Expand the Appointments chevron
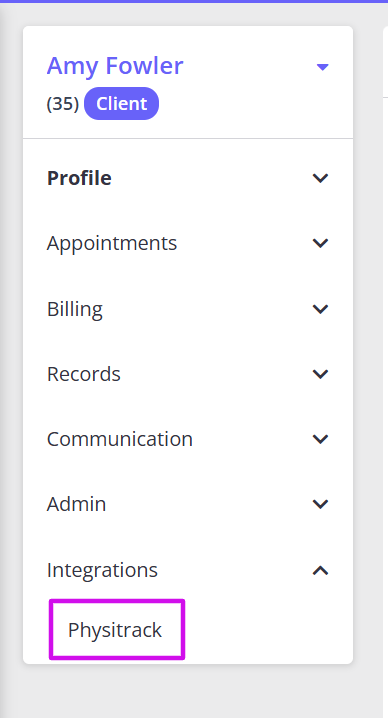 tap(320, 243)
